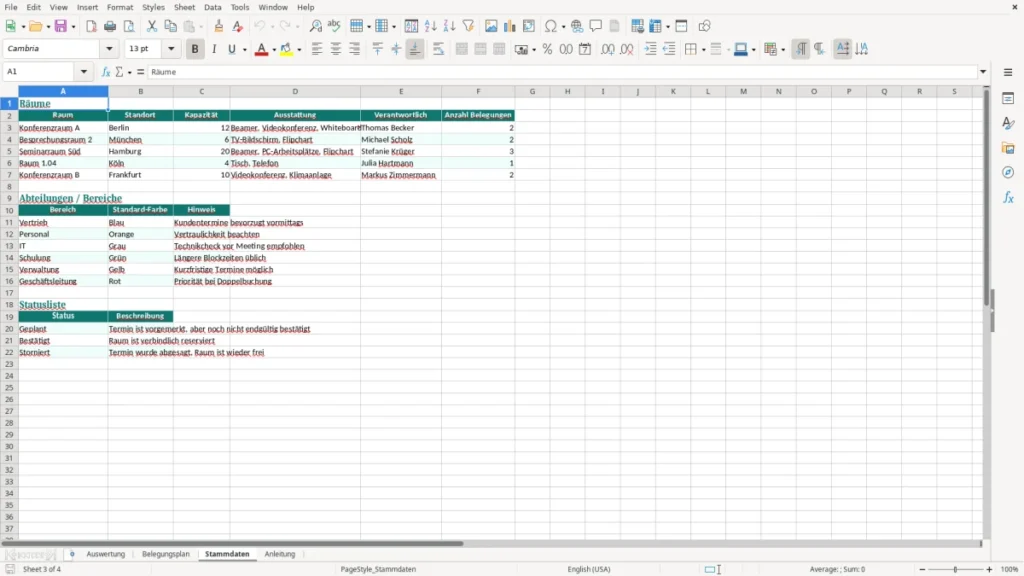Click the percent format icon

[x=547, y=49]
